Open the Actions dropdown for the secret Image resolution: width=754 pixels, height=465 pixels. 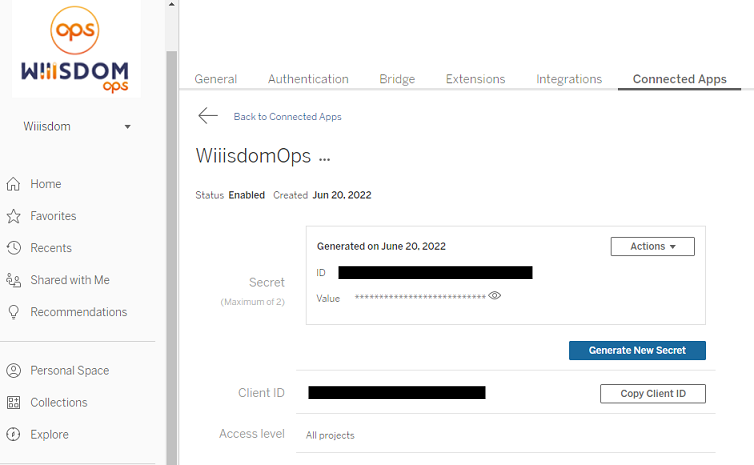(653, 246)
